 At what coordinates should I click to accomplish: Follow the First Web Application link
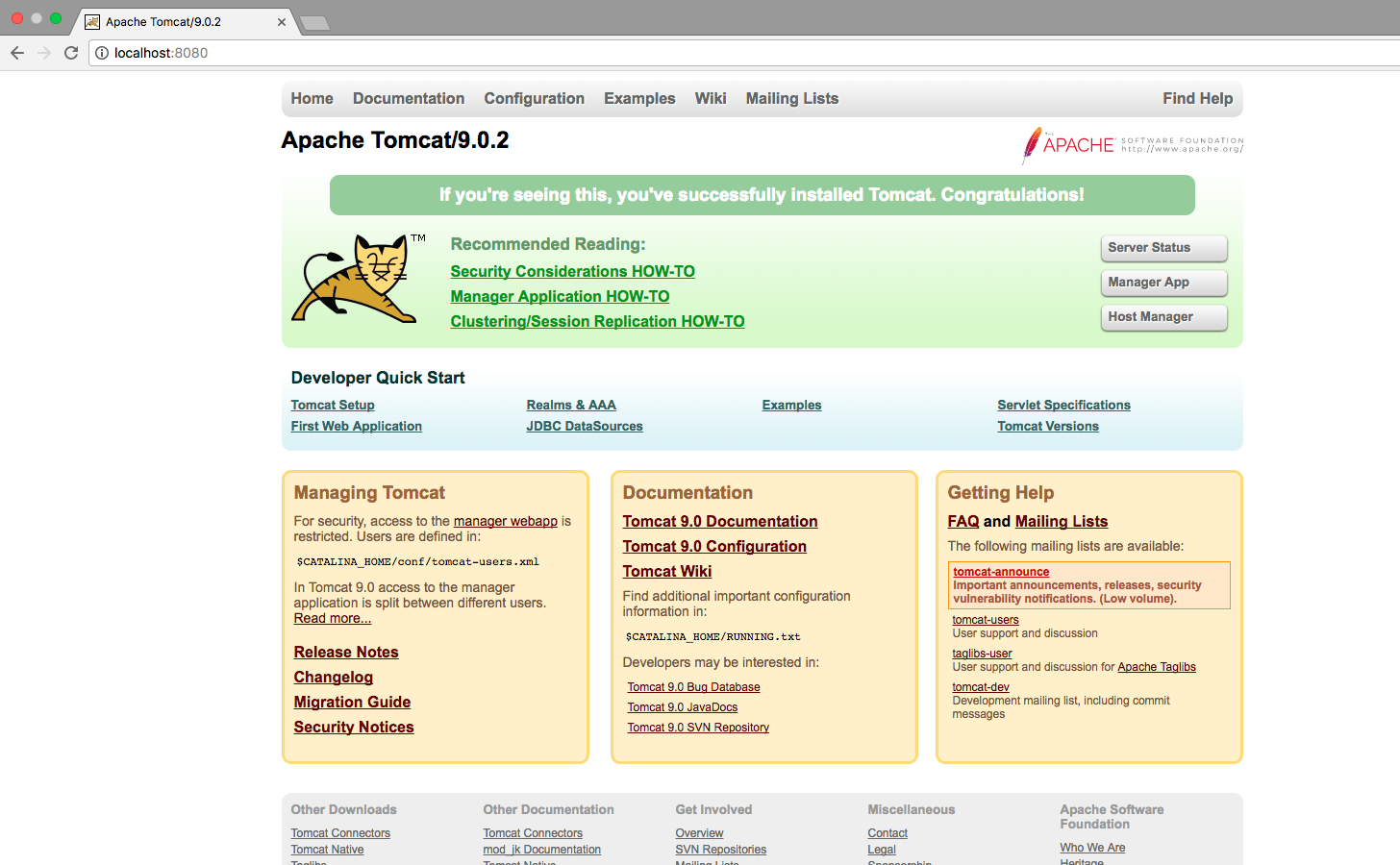[x=357, y=427]
